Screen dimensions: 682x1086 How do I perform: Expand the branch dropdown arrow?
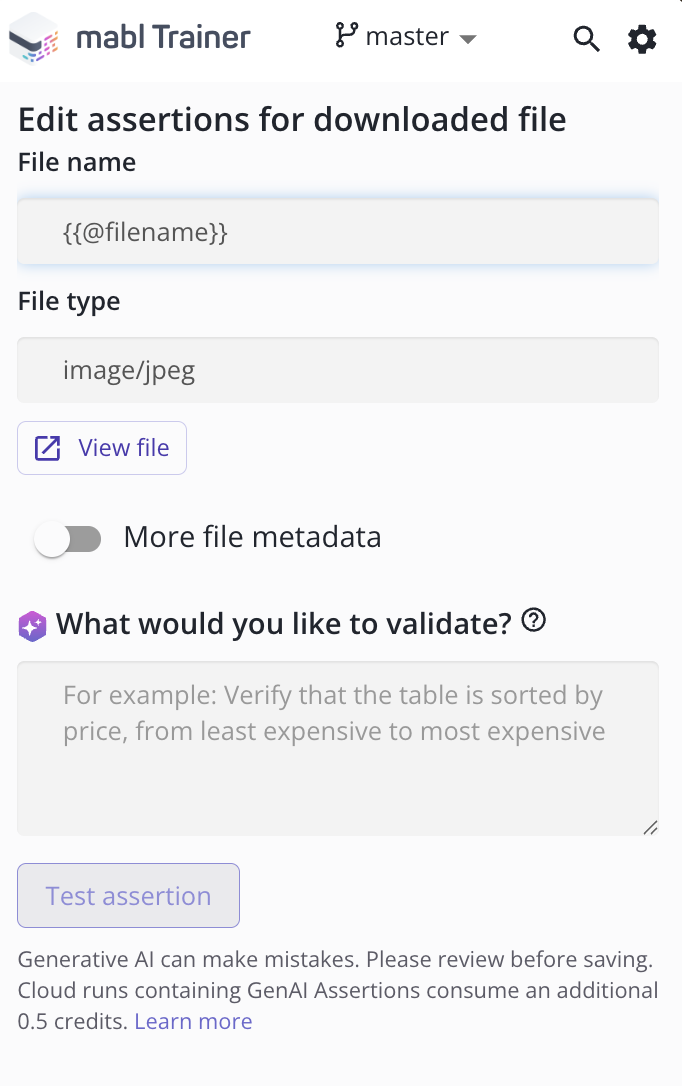pyautogui.click(x=467, y=39)
